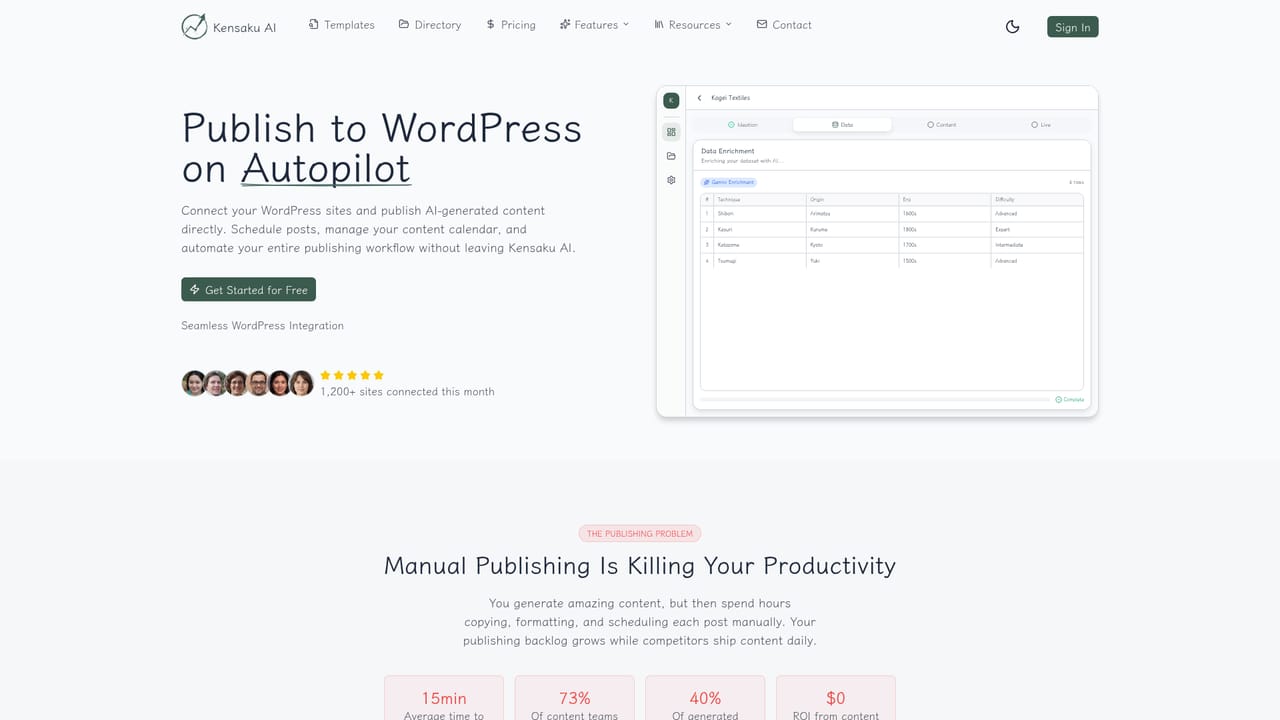Select the Katazome table cell
The height and width of the screenshot is (720, 1280).
[x=760, y=245]
